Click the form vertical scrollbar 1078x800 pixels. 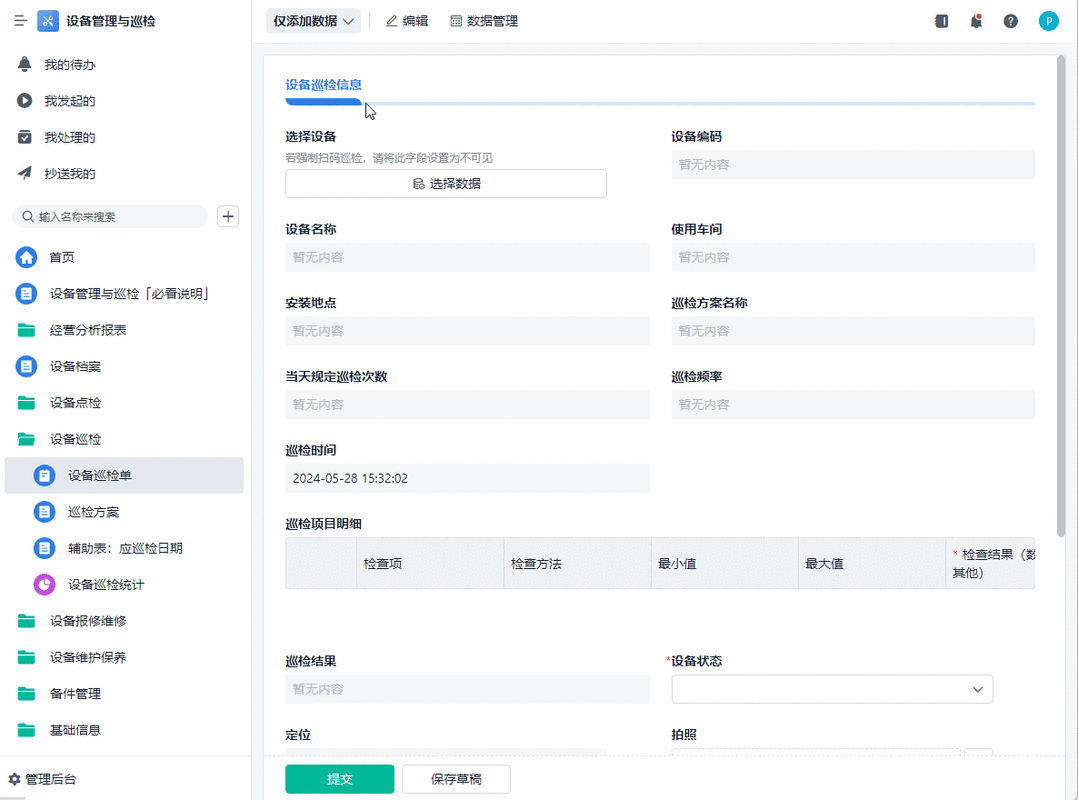1061,296
